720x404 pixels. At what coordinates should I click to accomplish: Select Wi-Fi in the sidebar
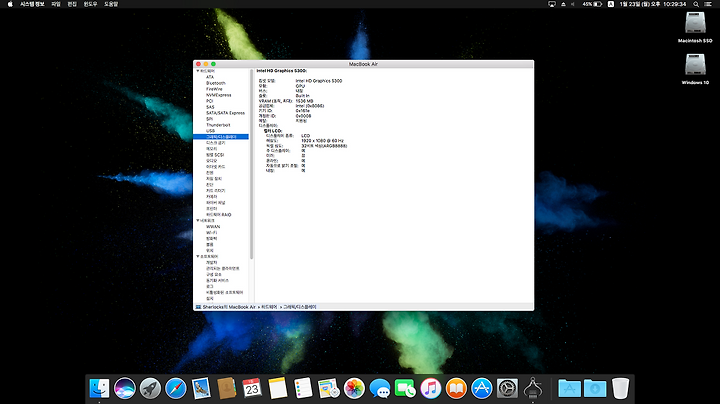tap(211, 233)
